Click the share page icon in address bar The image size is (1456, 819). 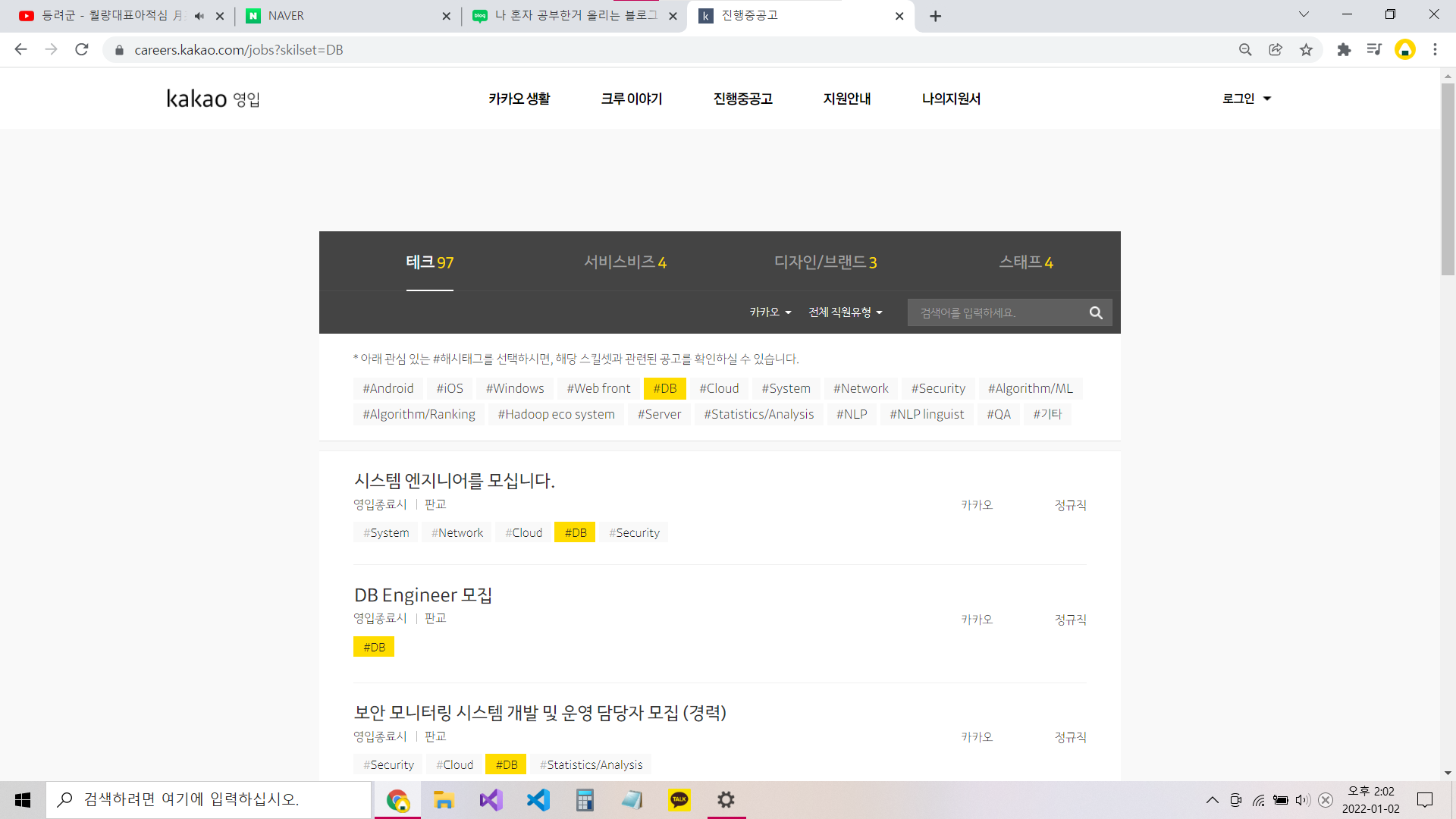click(1276, 50)
